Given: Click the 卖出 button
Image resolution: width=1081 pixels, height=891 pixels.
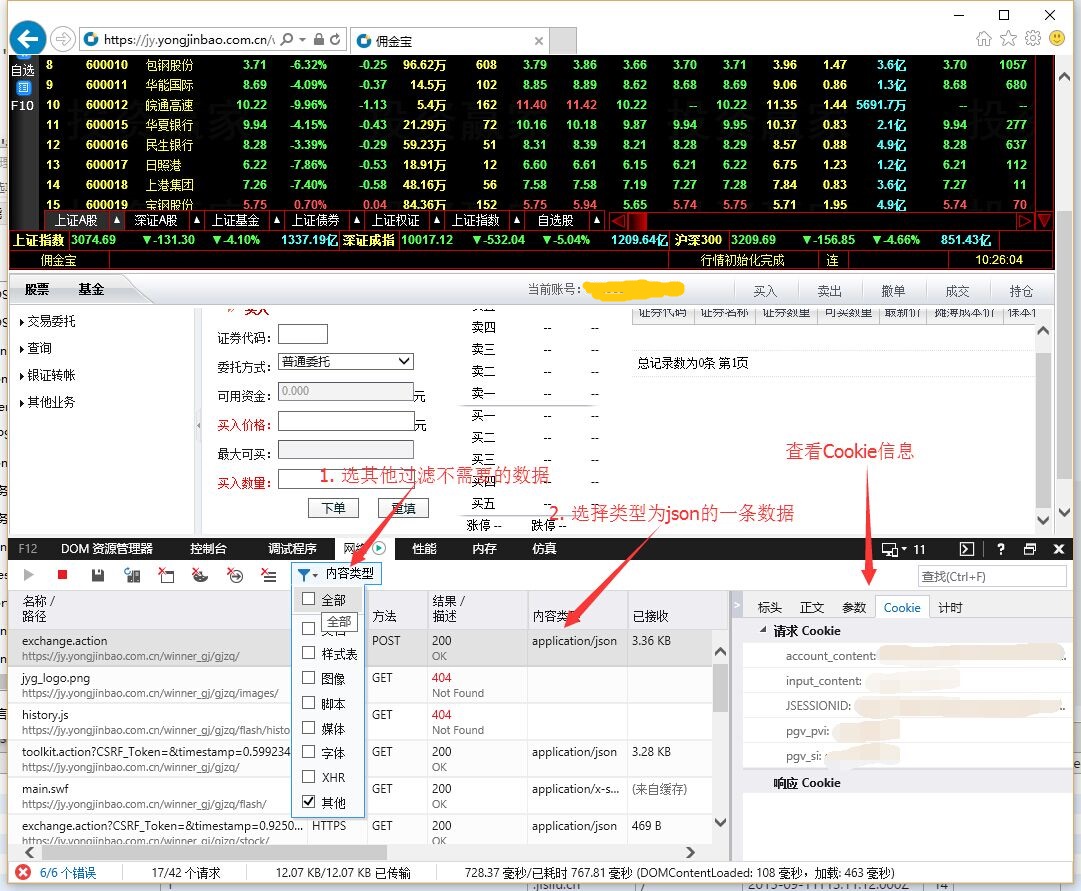Looking at the screenshot, I should tap(829, 291).
